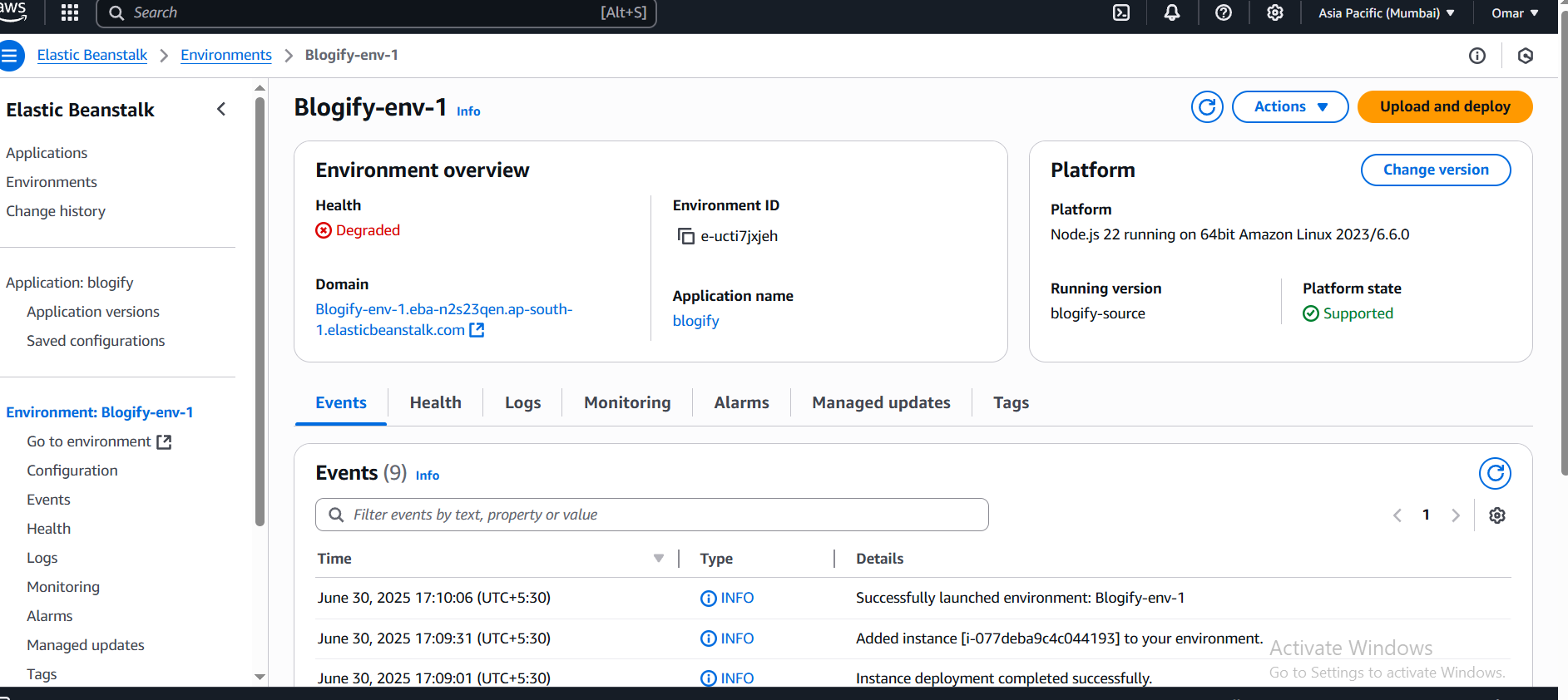Image resolution: width=1568 pixels, height=700 pixels.
Task: Open AWS CloudShell from the top bar
Action: (x=1121, y=12)
